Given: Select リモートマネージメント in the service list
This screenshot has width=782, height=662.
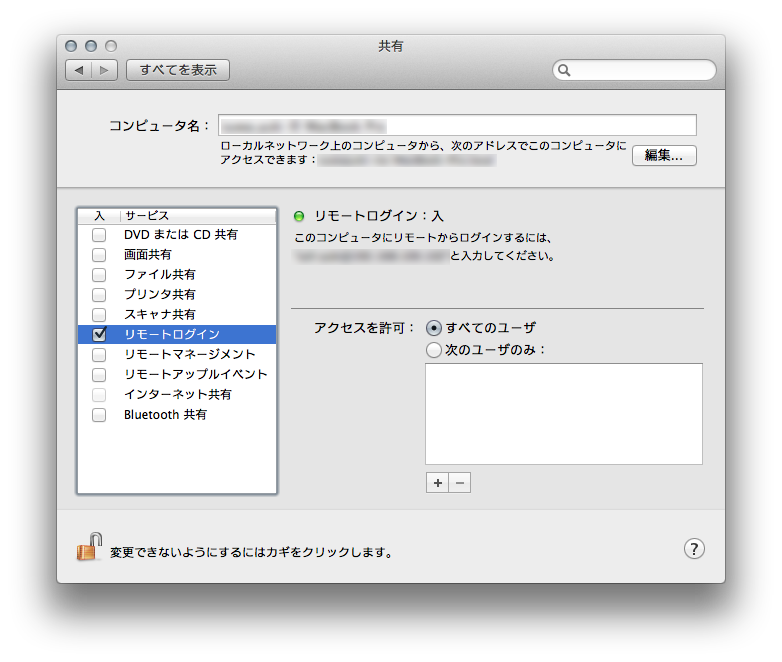Looking at the screenshot, I should [x=189, y=355].
